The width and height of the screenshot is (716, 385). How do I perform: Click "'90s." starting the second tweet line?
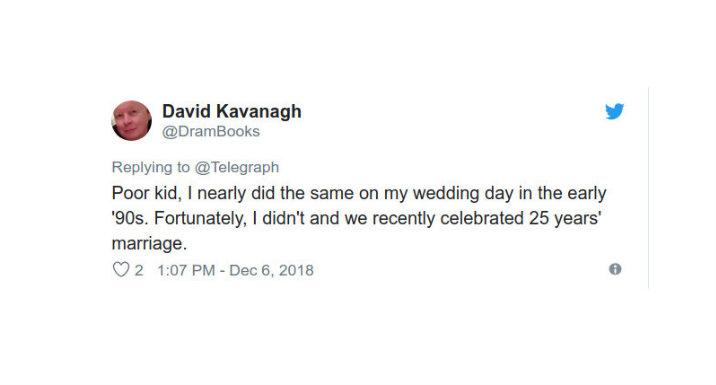pyautogui.click(x=130, y=218)
